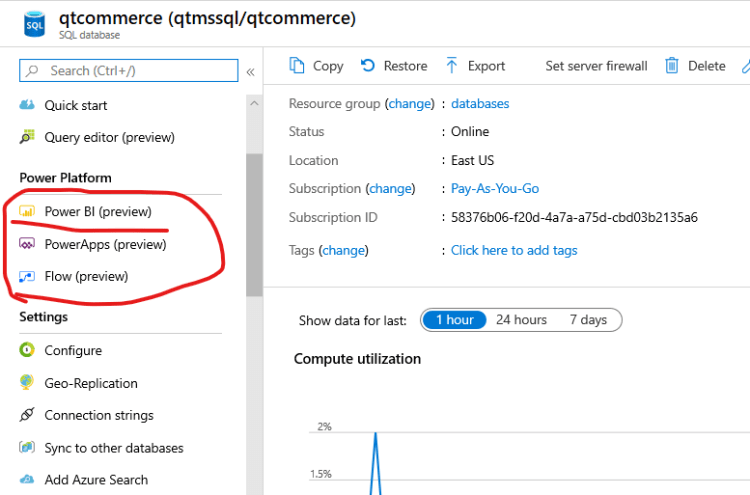Click the search magnifier icon in sidebar
The image size is (750, 495).
point(32,71)
